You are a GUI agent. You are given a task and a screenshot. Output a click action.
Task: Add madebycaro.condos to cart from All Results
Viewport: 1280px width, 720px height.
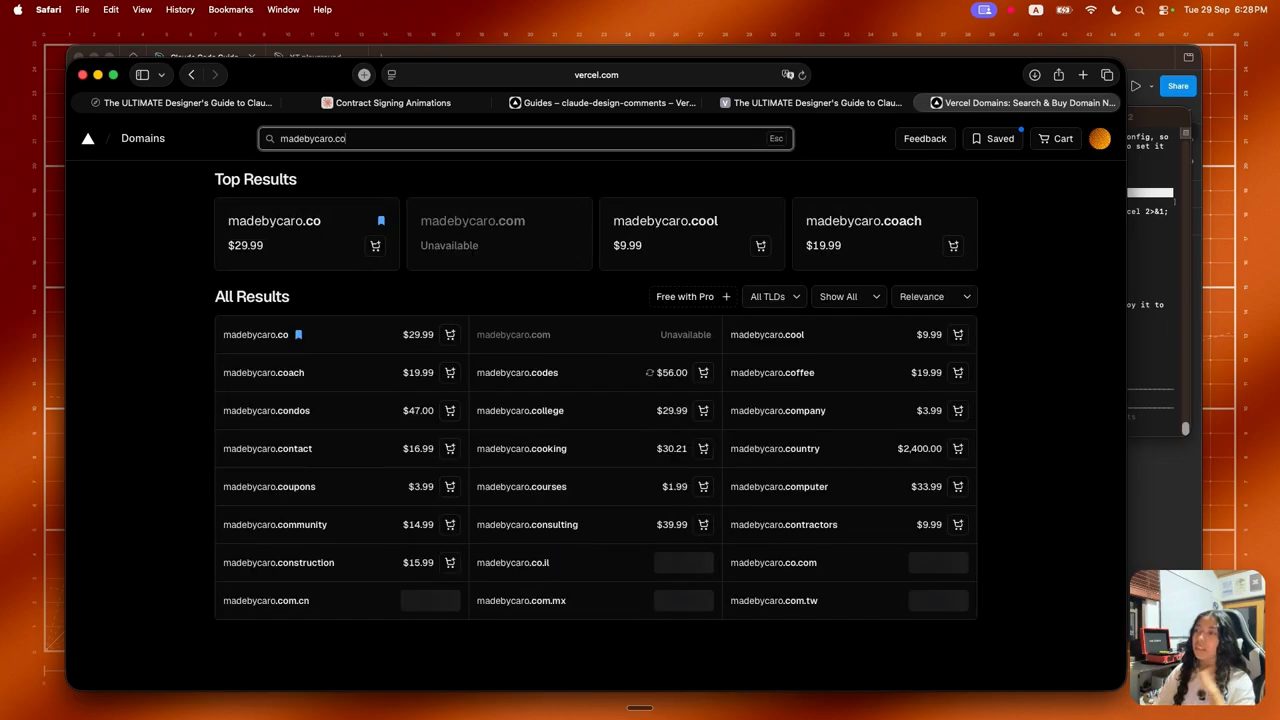tap(450, 411)
